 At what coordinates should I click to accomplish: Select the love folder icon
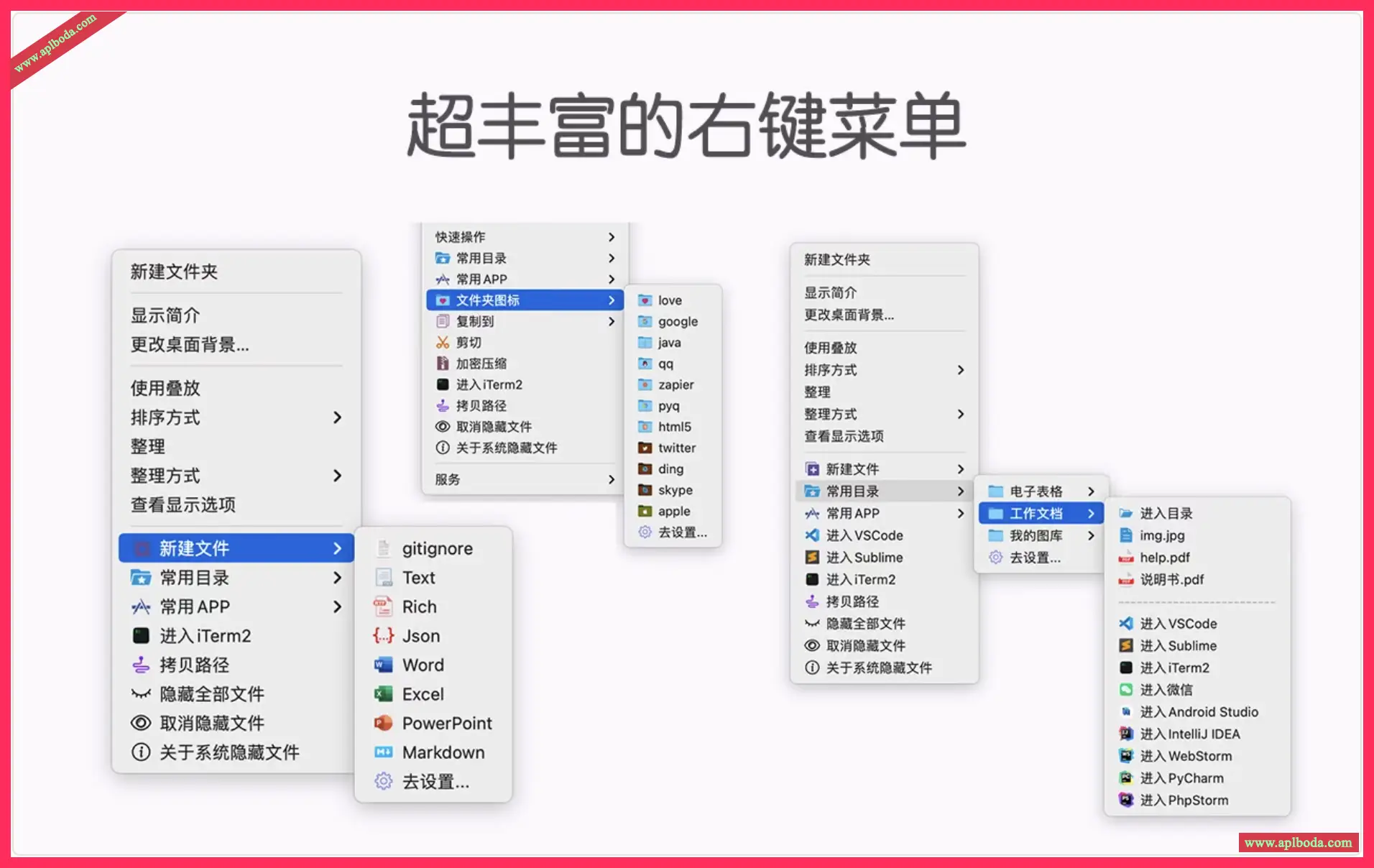pyautogui.click(x=645, y=300)
